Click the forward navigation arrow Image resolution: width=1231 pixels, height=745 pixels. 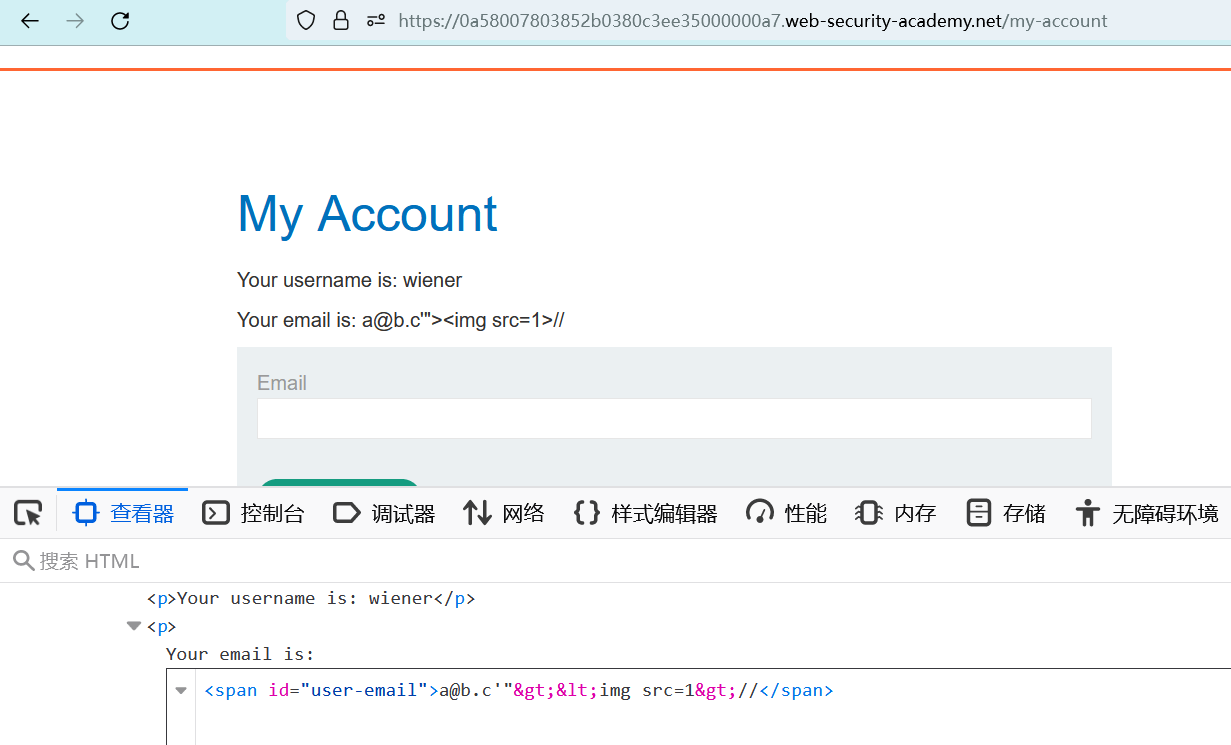(75, 20)
